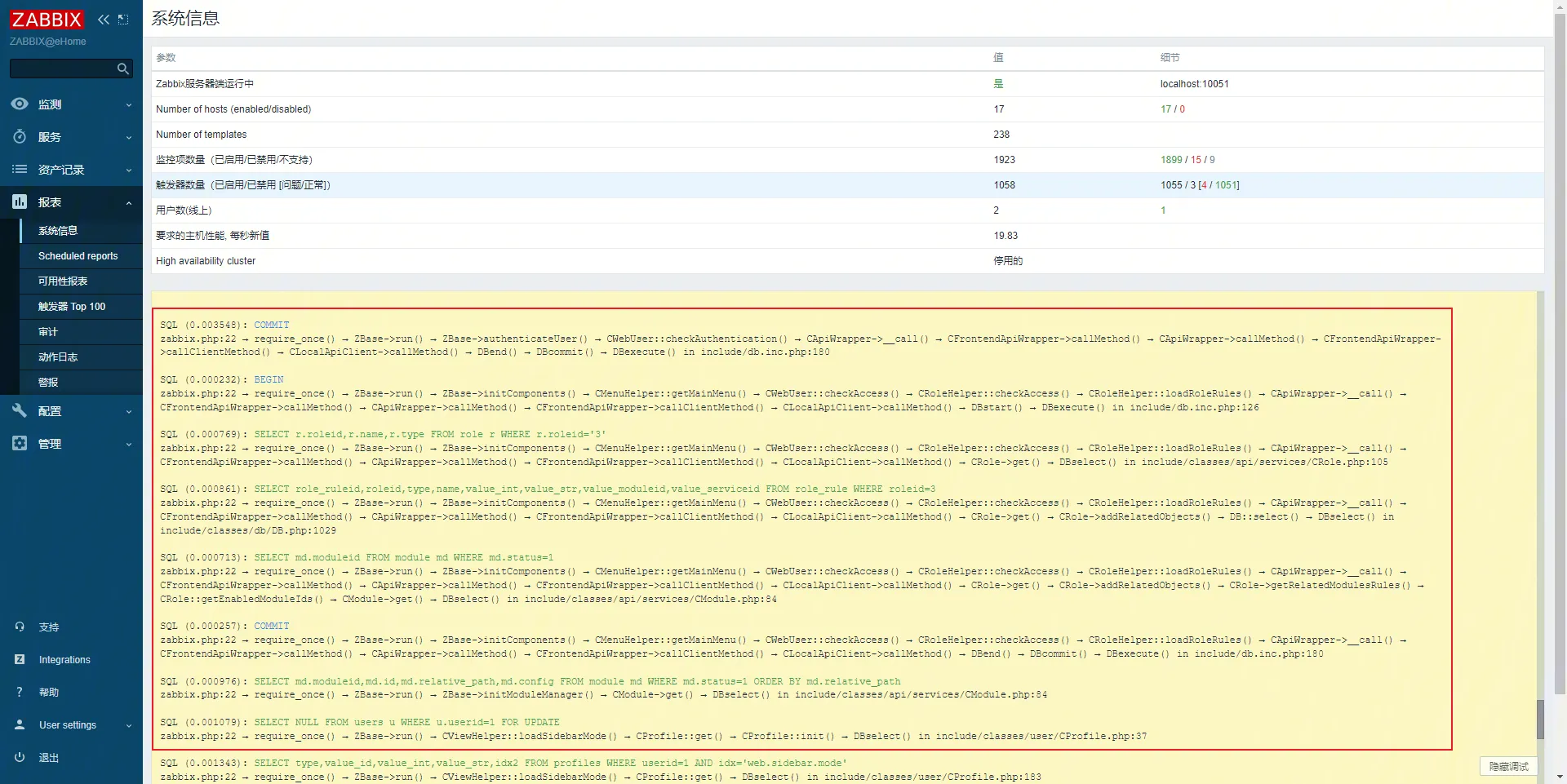The image size is (1567, 784).
Task: Click the monitoring eye icon
Action: coord(20,104)
